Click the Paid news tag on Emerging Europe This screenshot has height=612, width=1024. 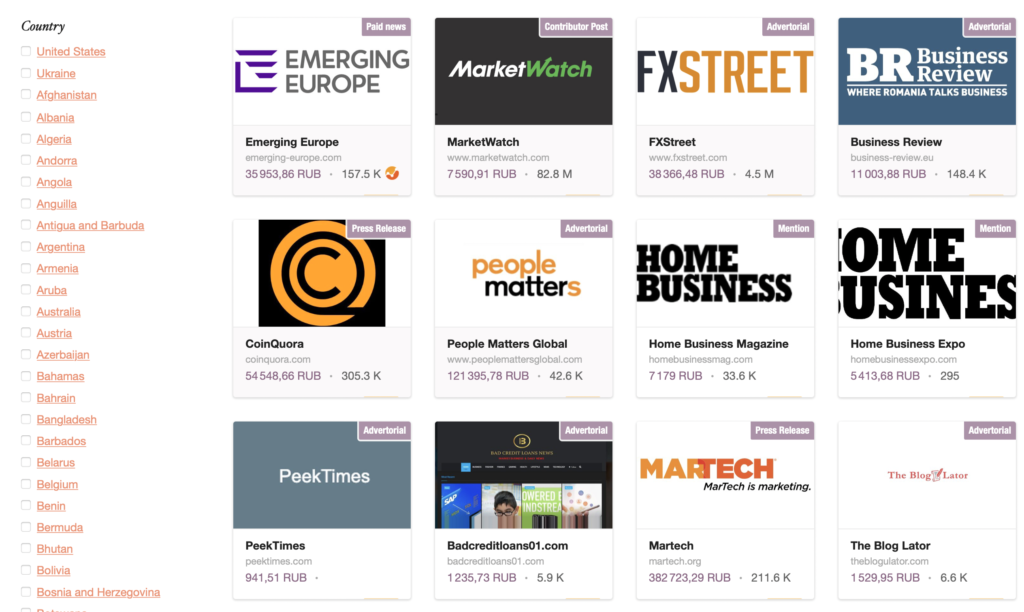(385, 27)
